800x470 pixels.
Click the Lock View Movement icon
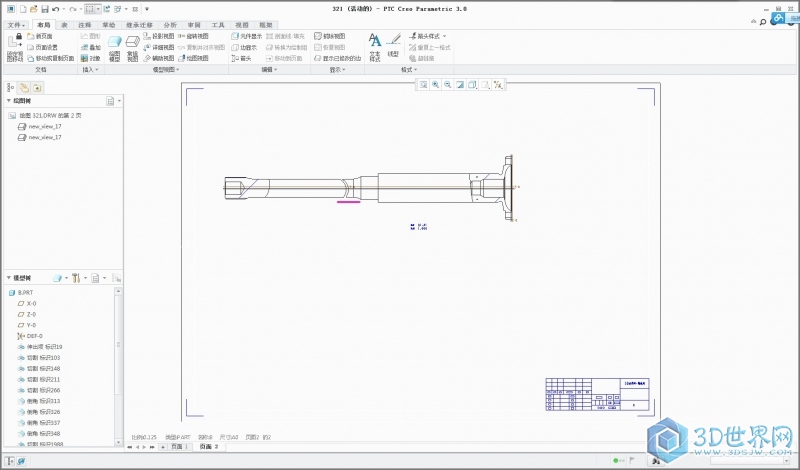pyautogui.click(x=15, y=47)
